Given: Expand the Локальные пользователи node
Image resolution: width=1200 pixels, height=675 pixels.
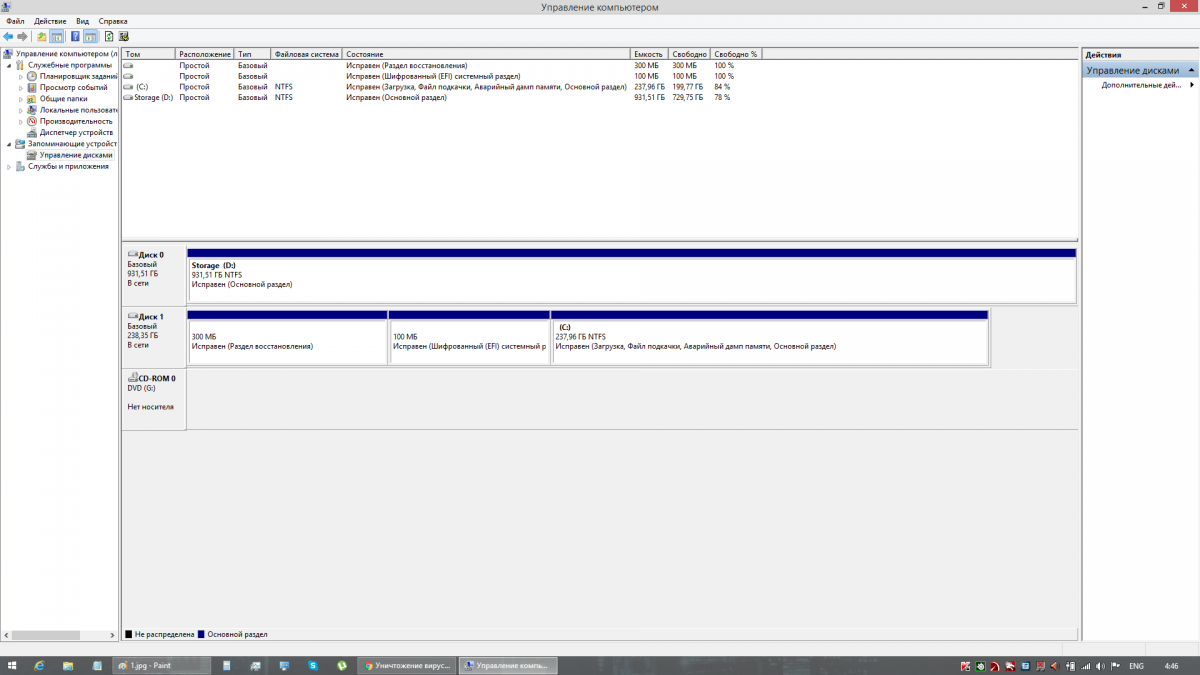Looking at the screenshot, I should [x=21, y=110].
